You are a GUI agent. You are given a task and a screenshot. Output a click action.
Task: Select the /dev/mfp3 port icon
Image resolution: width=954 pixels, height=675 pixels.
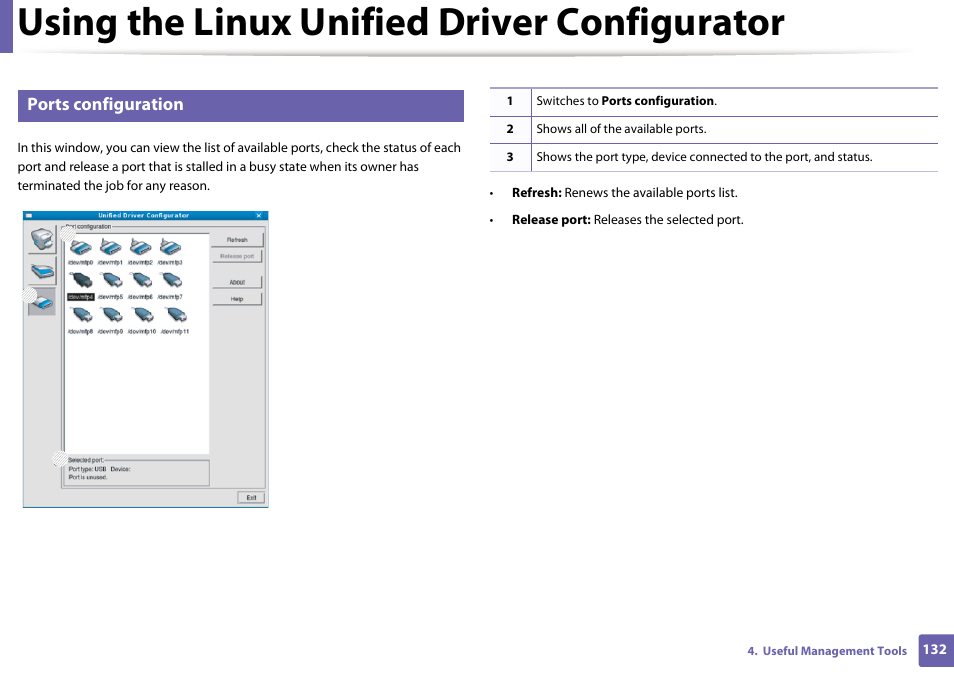click(x=170, y=247)
